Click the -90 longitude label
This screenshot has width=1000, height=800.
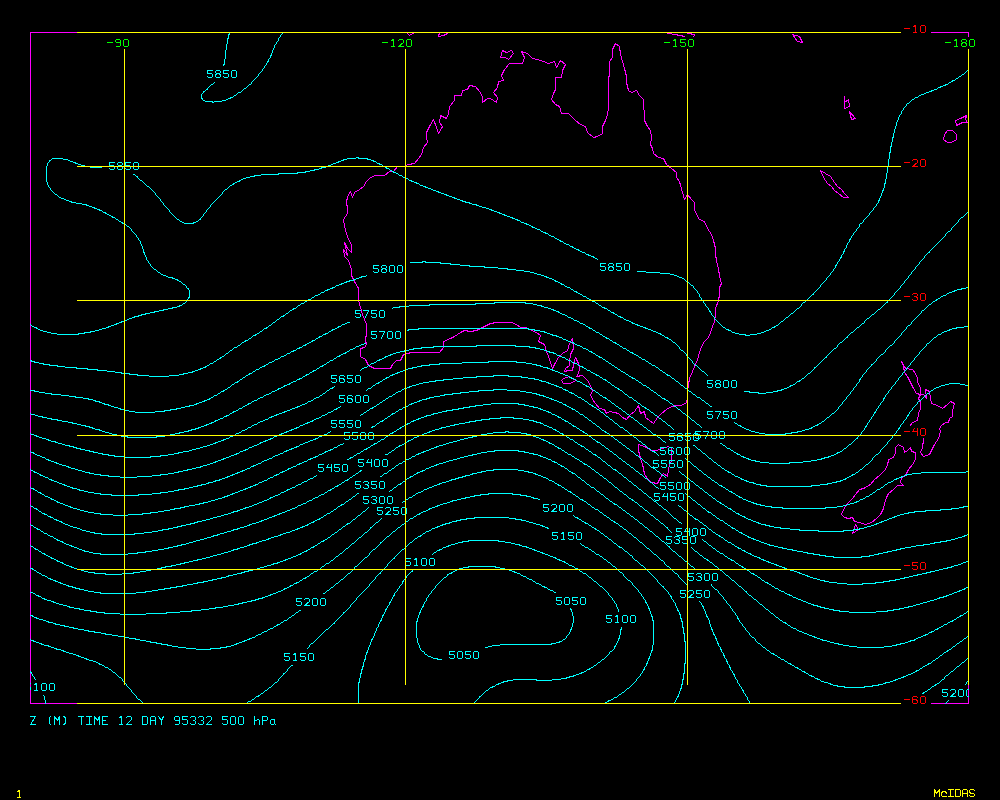118,43
